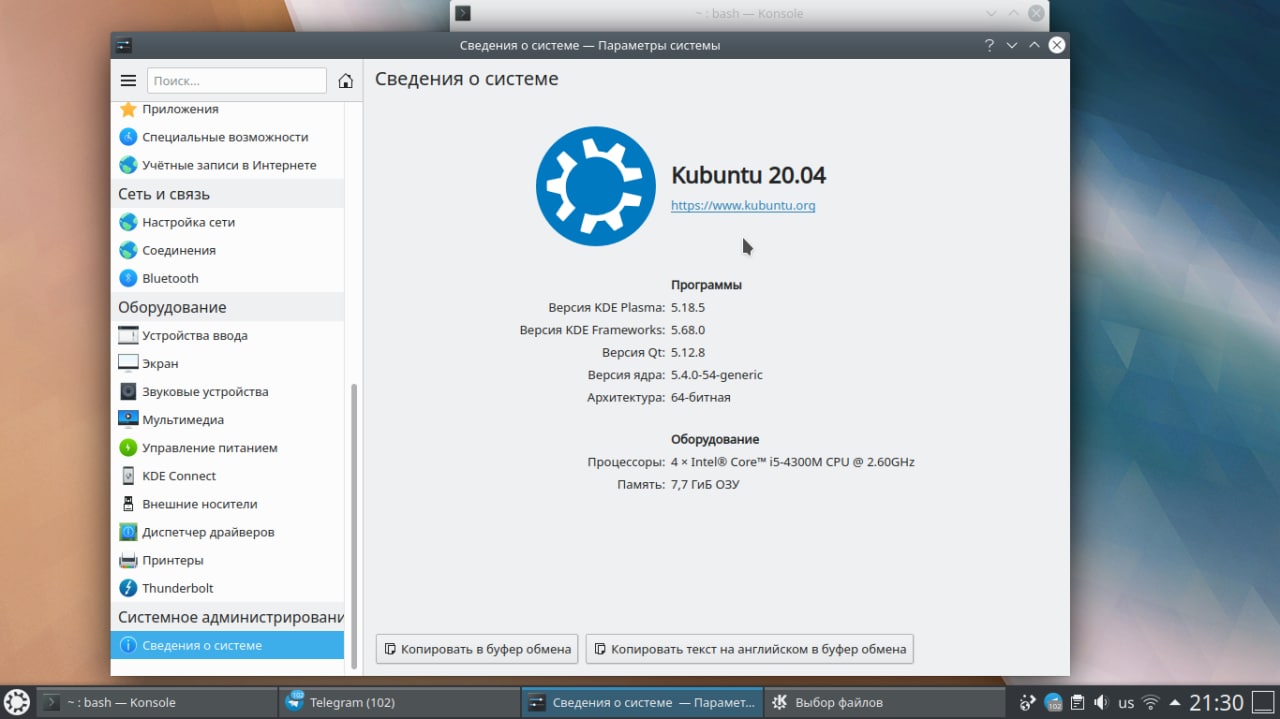Click Копировать текст на английском button
This screenshot has height=719, width=1280.
coord(750,649)
